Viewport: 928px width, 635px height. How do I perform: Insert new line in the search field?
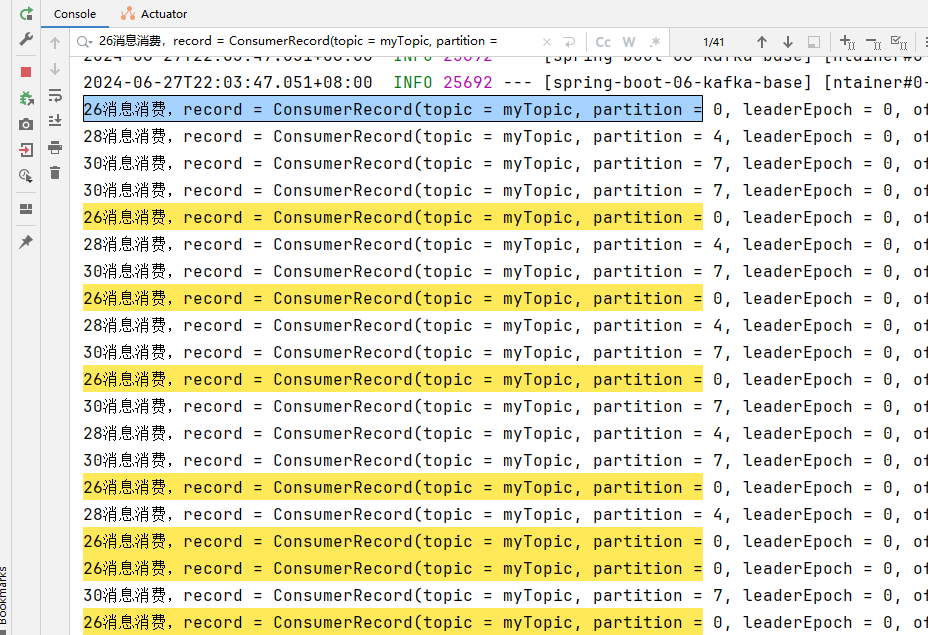(569, 42)
